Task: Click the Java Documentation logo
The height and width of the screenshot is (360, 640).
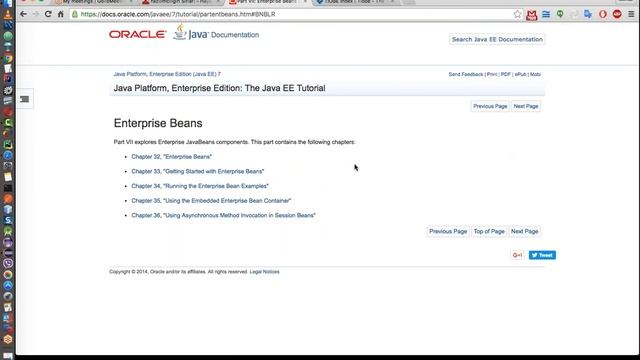Action: coord(216,32)
